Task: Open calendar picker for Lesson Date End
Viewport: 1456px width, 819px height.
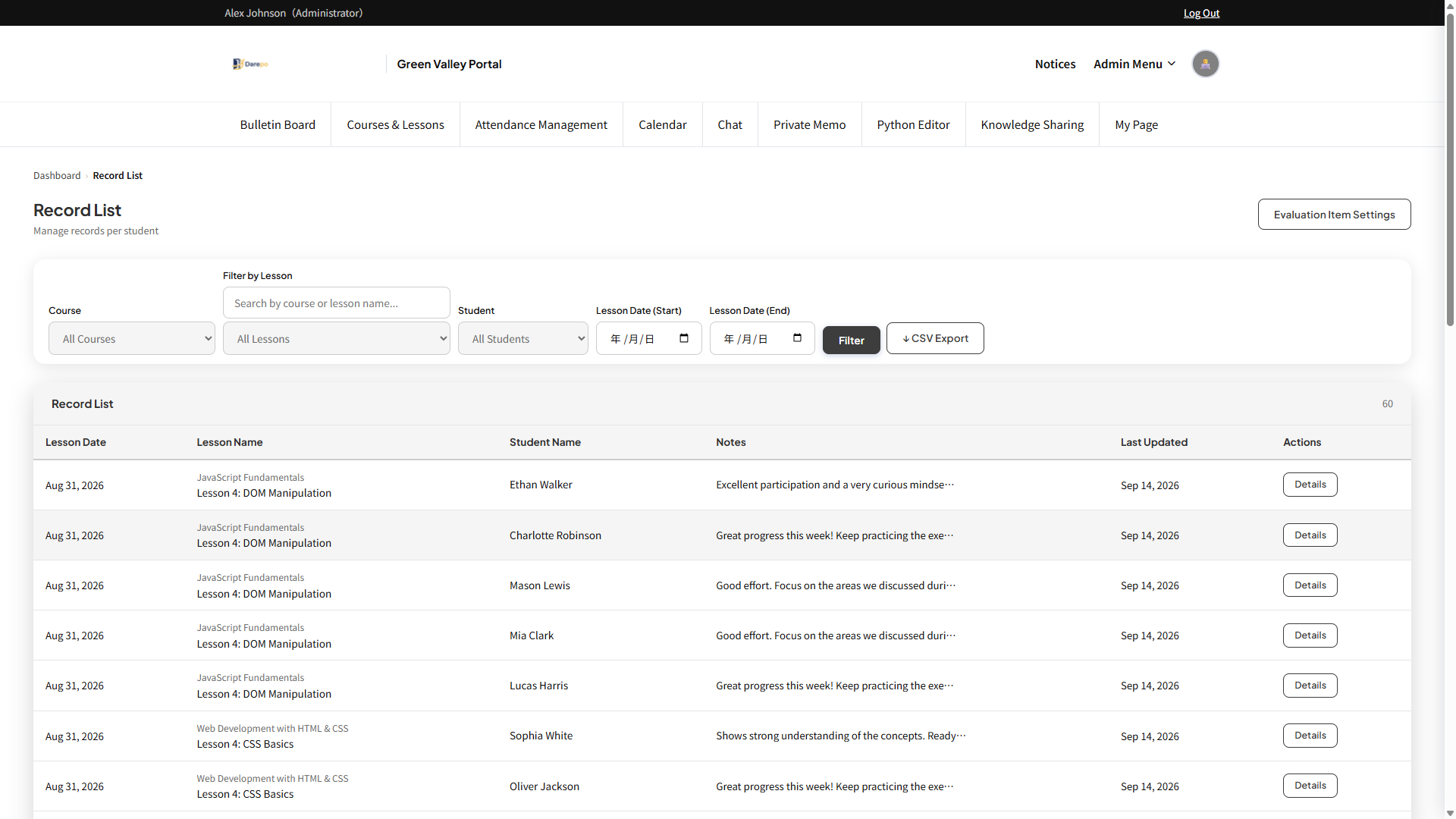Action: coord(797,338)
